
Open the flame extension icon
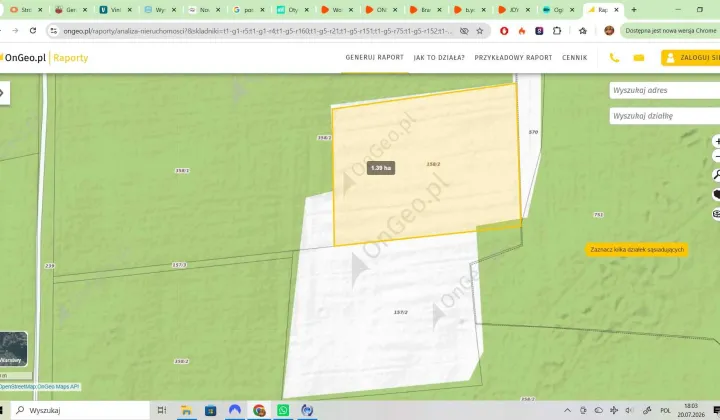coord(522,31)
